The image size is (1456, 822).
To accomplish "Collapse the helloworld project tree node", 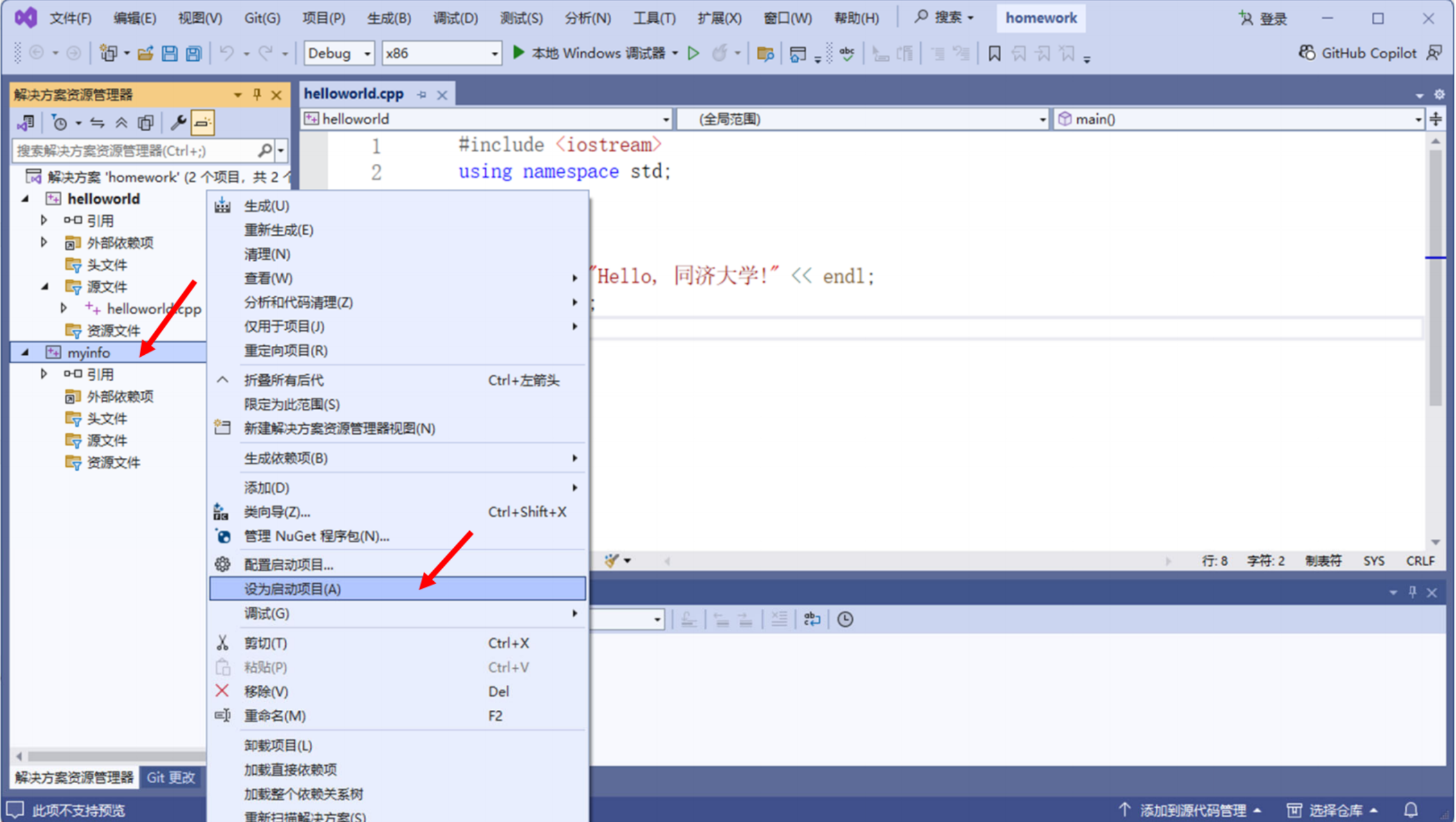I will [x=26, y=199].
